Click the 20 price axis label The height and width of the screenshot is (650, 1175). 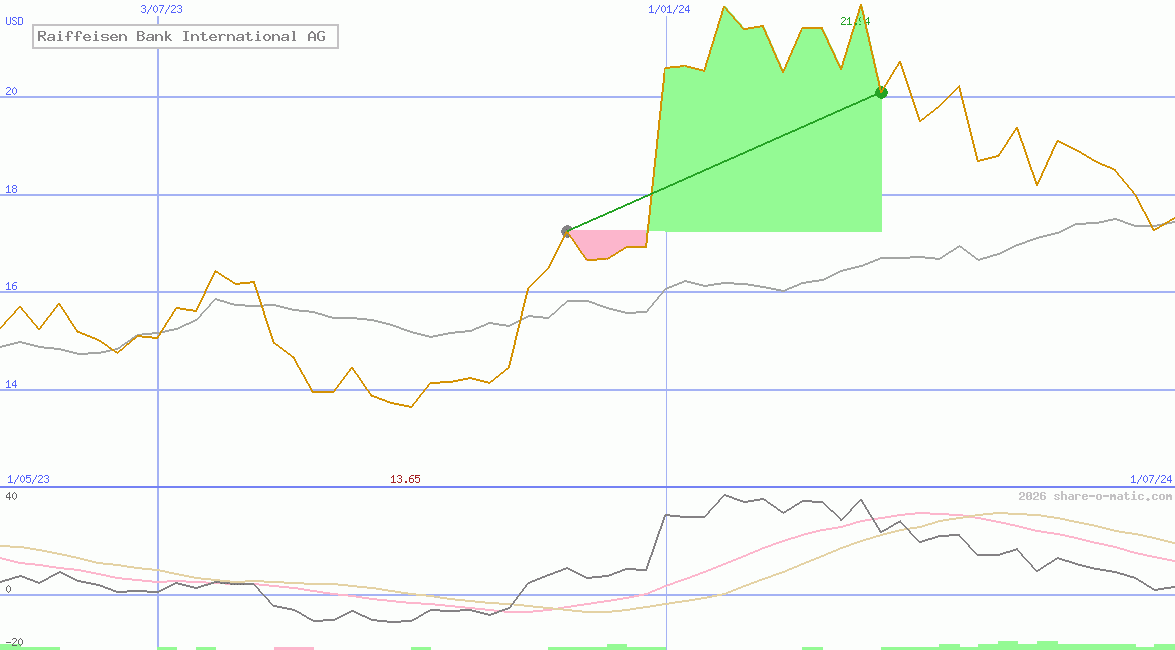(x=11, y=91)
